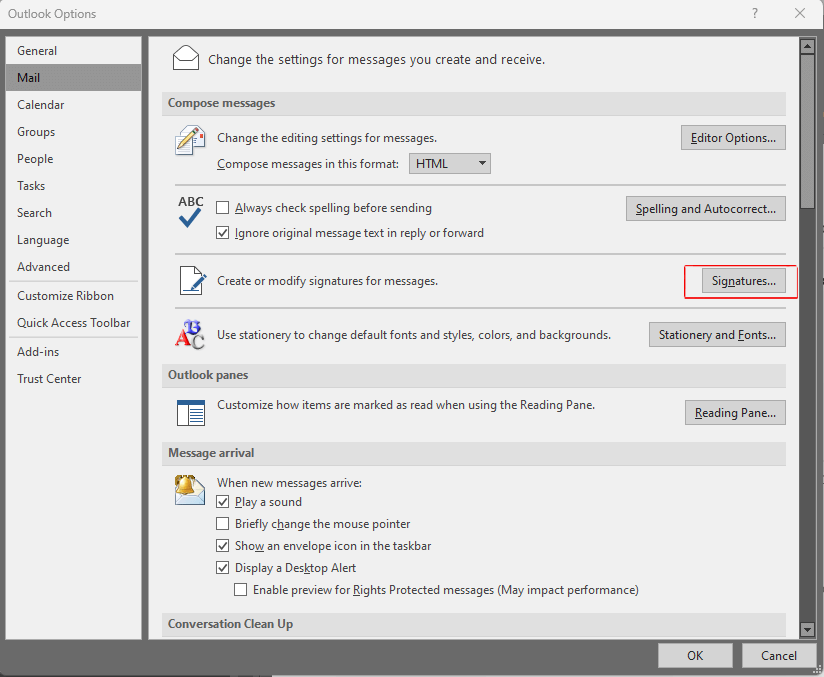
Task: Click the Editor Options button
Action: 733,138
